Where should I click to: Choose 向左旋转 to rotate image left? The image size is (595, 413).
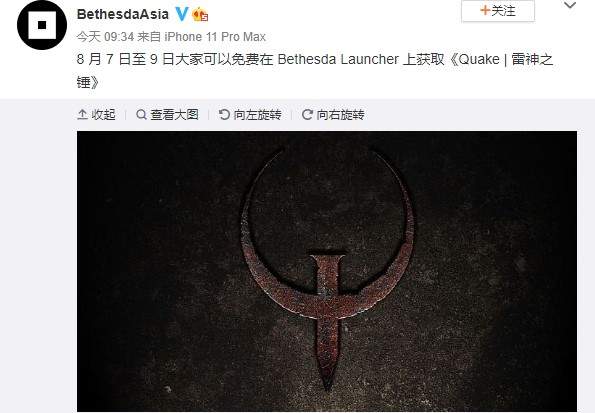[x=257, y=114]
